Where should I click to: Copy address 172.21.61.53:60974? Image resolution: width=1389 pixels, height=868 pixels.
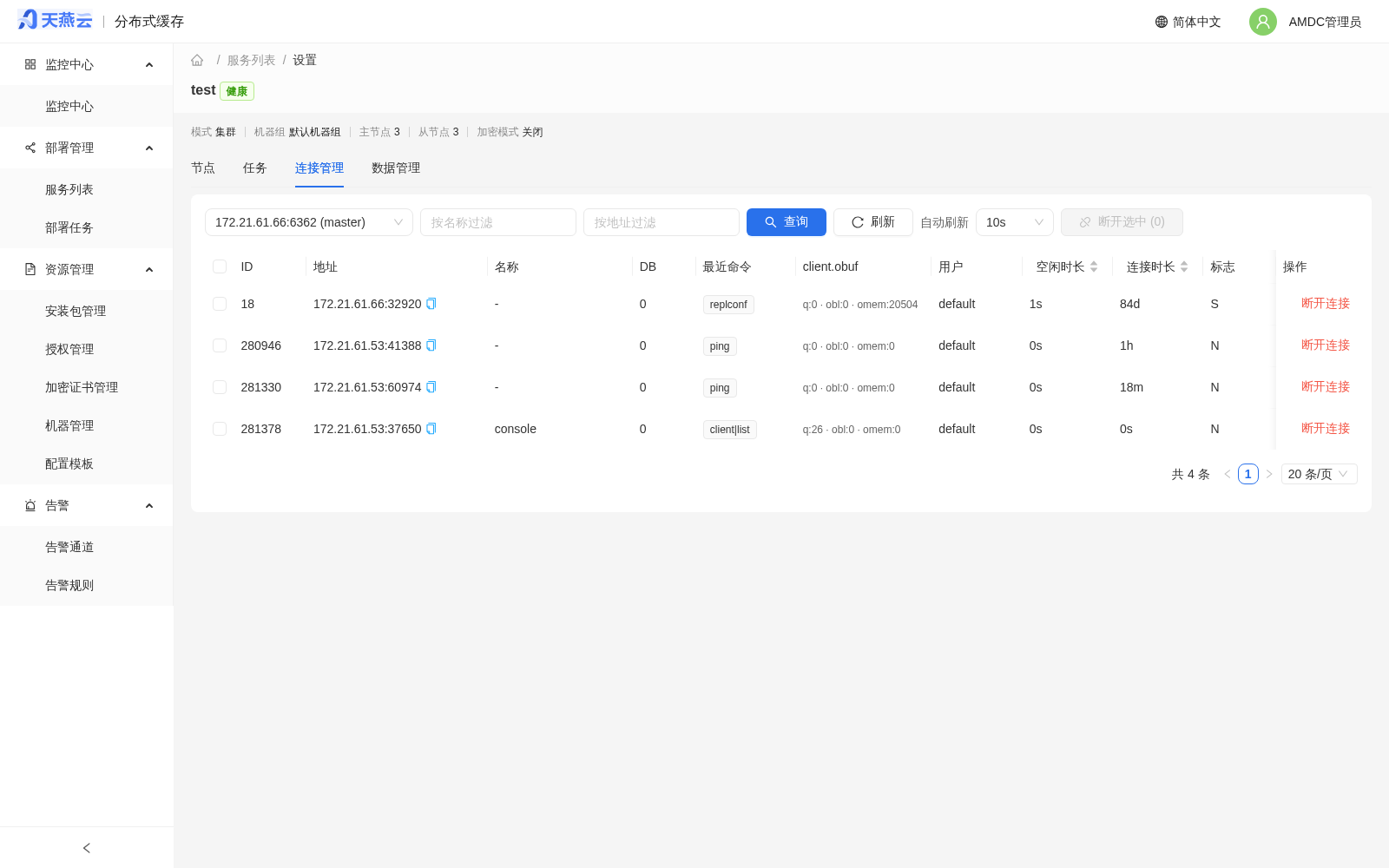[431, 387]
